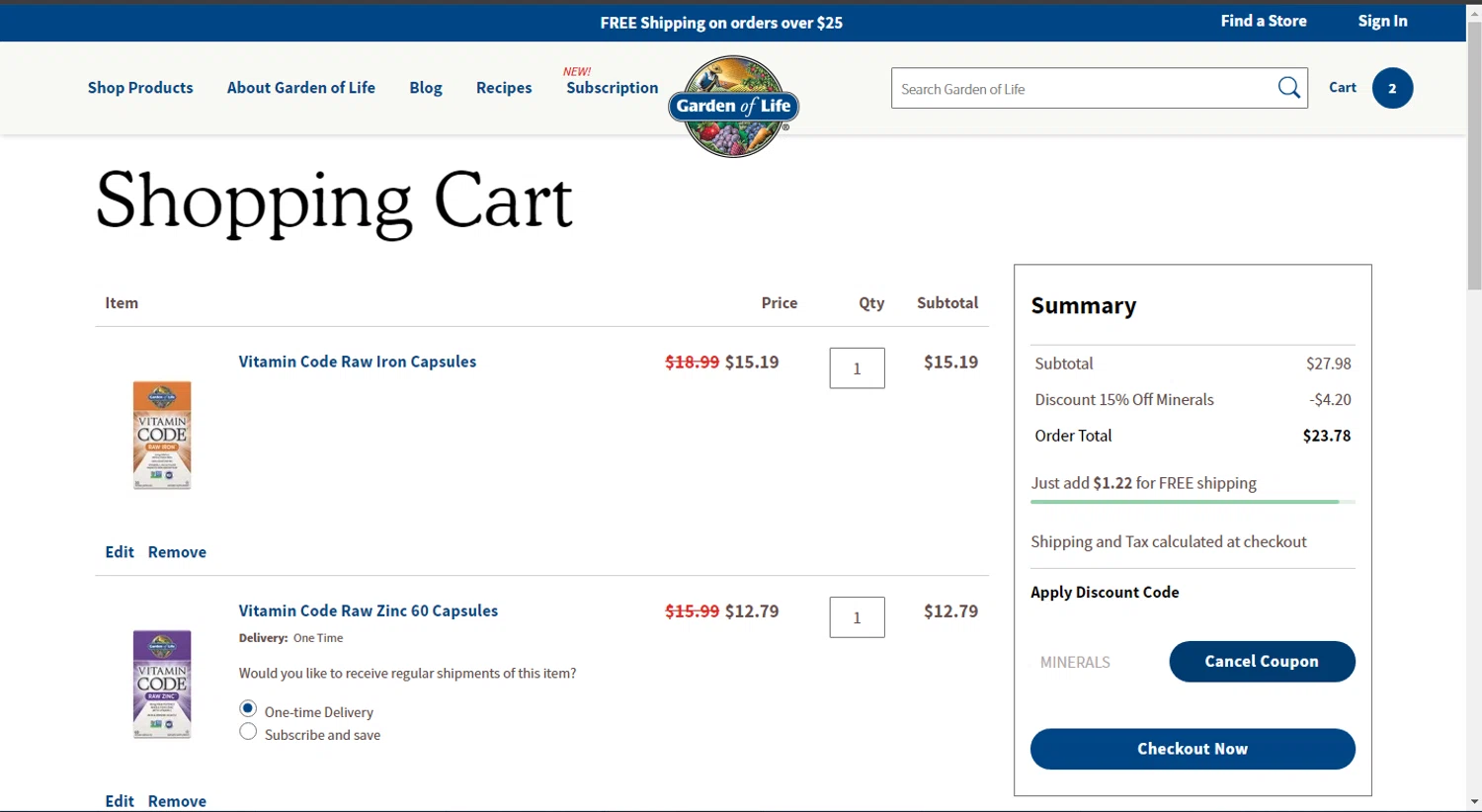Open the Raw Iron product thumbnail
This screenshot has width=1482, height=812.
point(162,435)
